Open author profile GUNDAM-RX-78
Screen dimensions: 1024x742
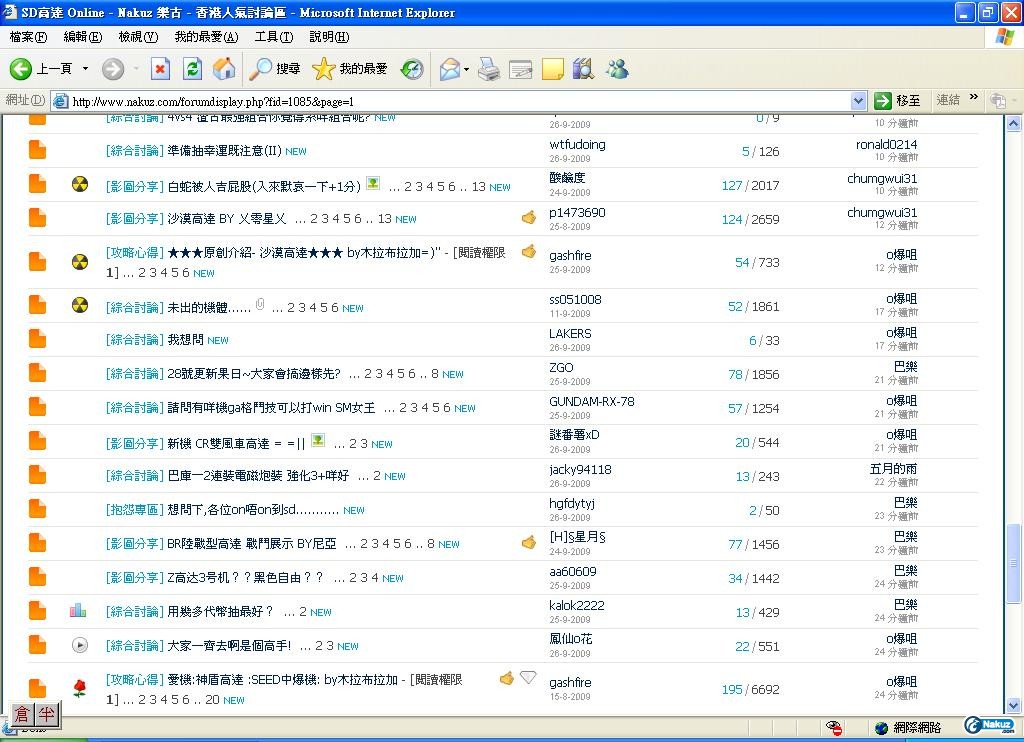pyautogui.click(x=592, y=402)
